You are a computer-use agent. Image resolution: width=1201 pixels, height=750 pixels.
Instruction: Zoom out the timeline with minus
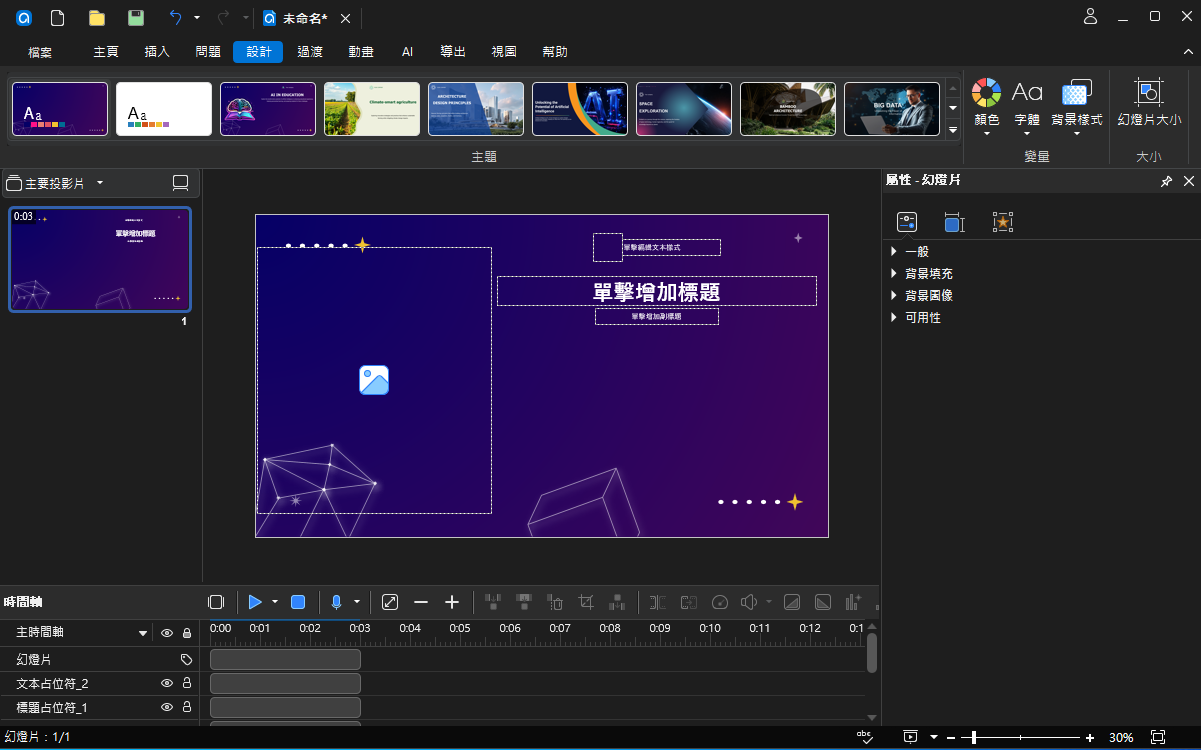(x=421, y=602)
